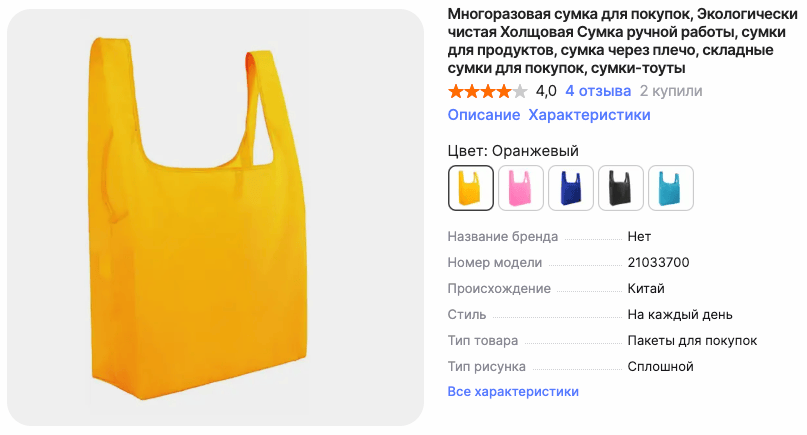Open the 4 отзыва reviews link
This screenshot has height=435, width=807.
tap(598, 91)
